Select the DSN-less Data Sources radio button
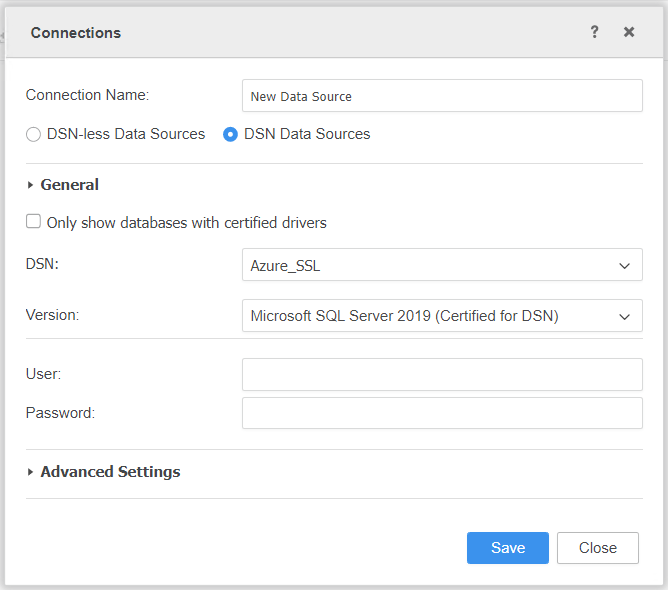Image resolution: width=668 pixels, height=590 pixels. [x=33, y=134]
